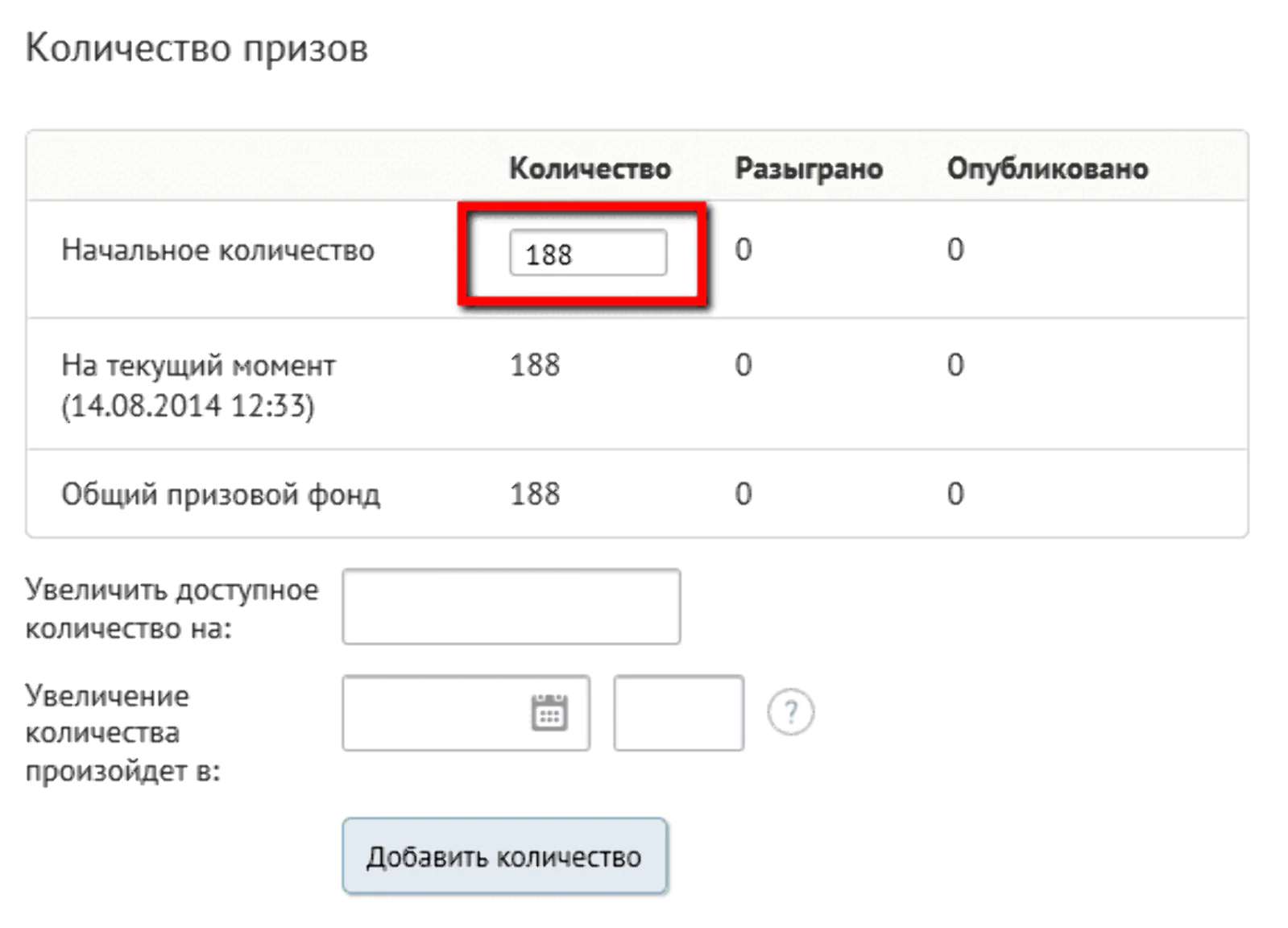1288x928 pixels.
Task: Select the "Начальное количество" row label
Action: 217,251
